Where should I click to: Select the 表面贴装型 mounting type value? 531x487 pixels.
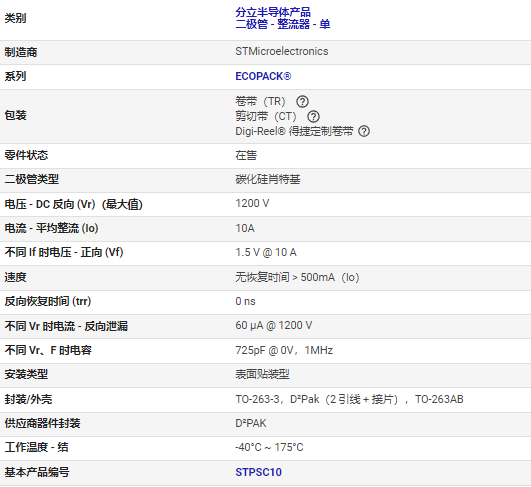click(x=262, y=374)
